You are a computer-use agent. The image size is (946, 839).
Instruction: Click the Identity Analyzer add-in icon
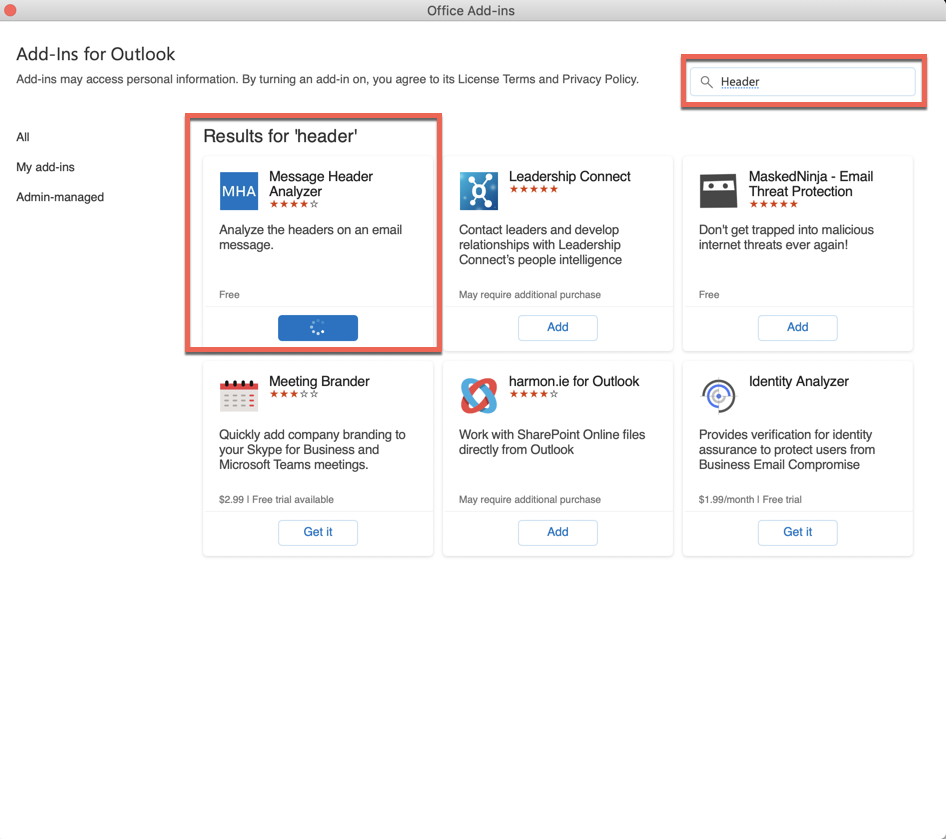pos(718,396)
